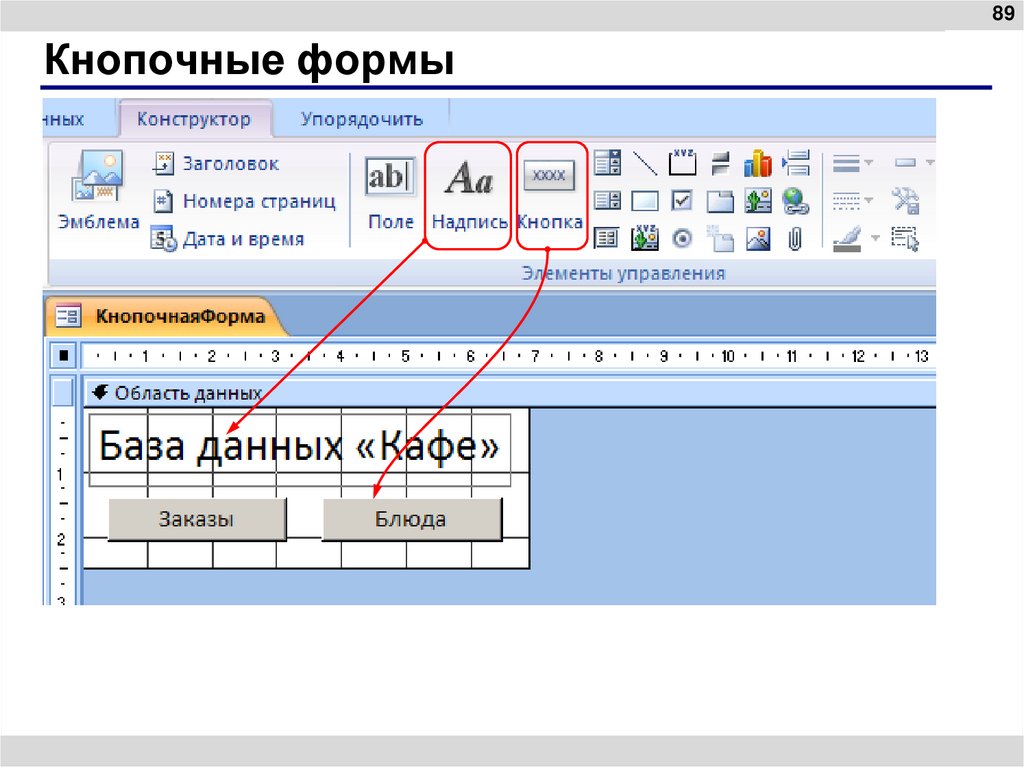Select the Кнопка (Button) tool
Viewport: 1024px width, 767px height.
[551, 180]
